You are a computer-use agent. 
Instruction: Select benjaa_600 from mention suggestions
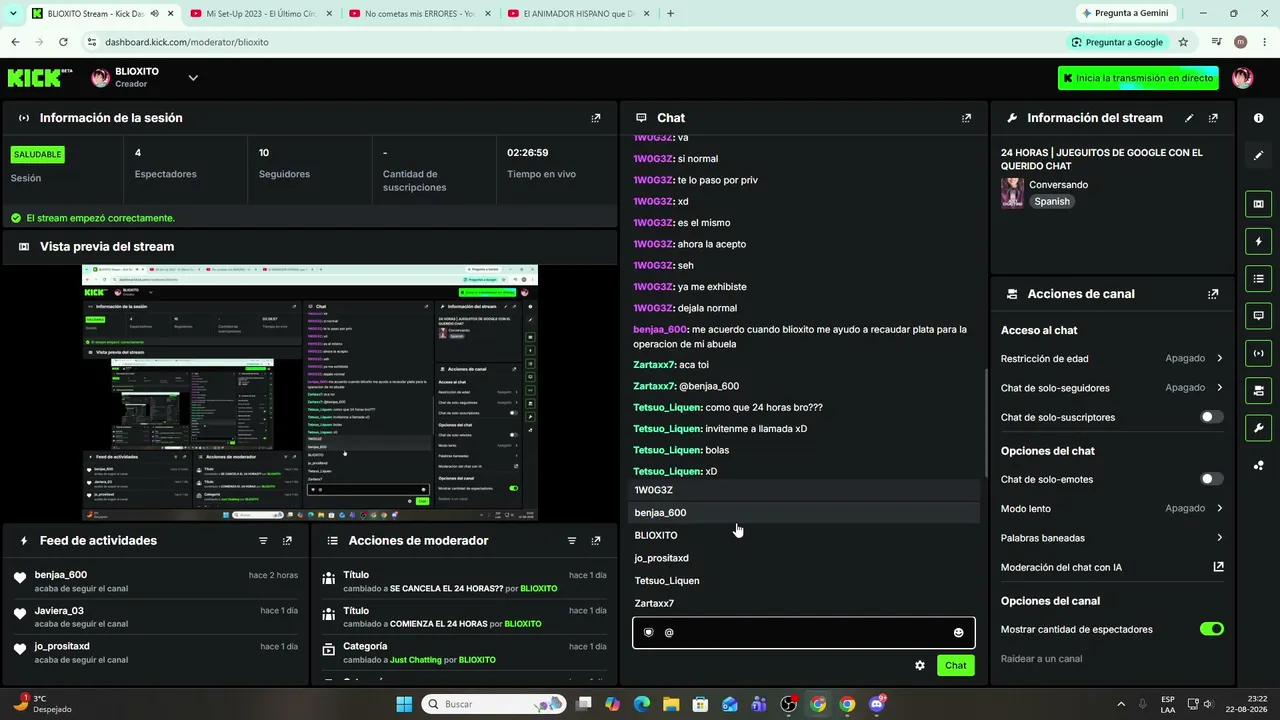(x=805, y=513)
